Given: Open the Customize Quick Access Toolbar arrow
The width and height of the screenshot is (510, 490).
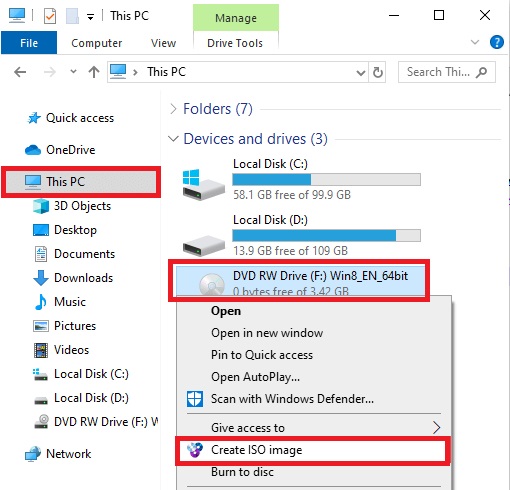Looking at the screenshot, I should click(90, 17).
